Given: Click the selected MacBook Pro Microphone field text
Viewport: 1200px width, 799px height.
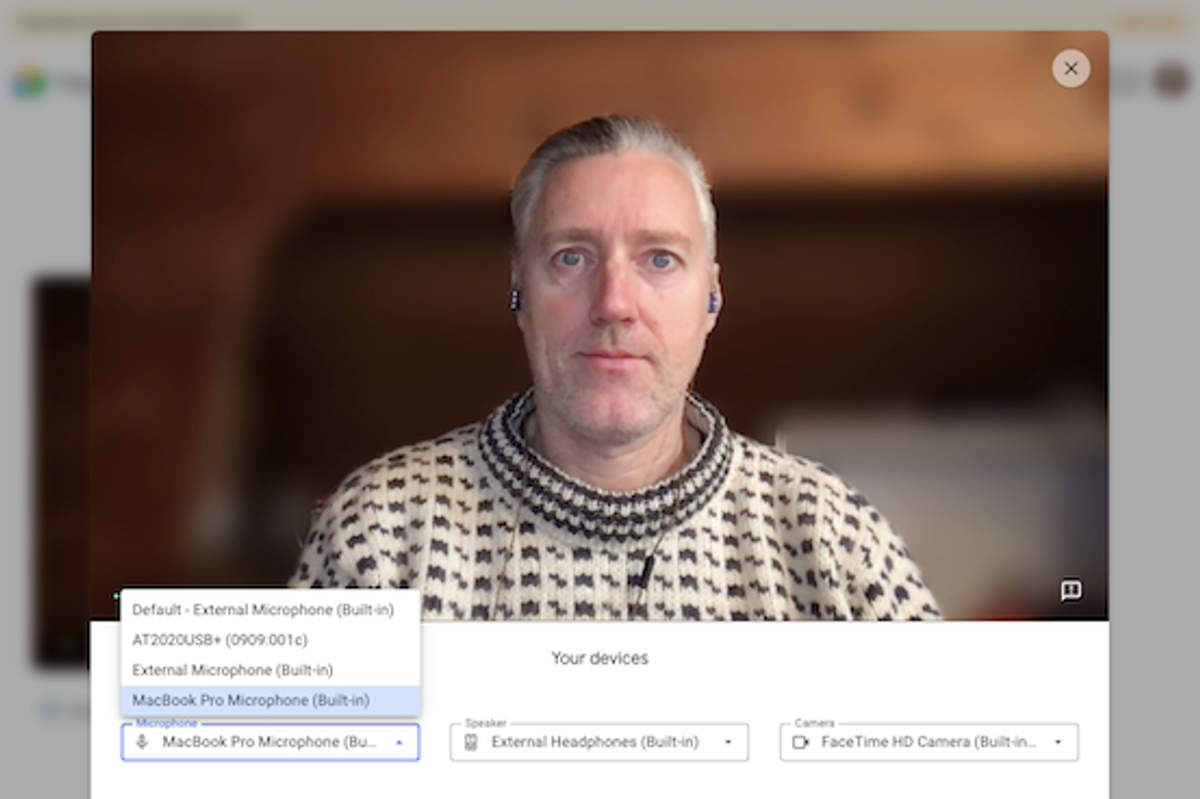Looking at the screenshot, I should tap(269, 742).
